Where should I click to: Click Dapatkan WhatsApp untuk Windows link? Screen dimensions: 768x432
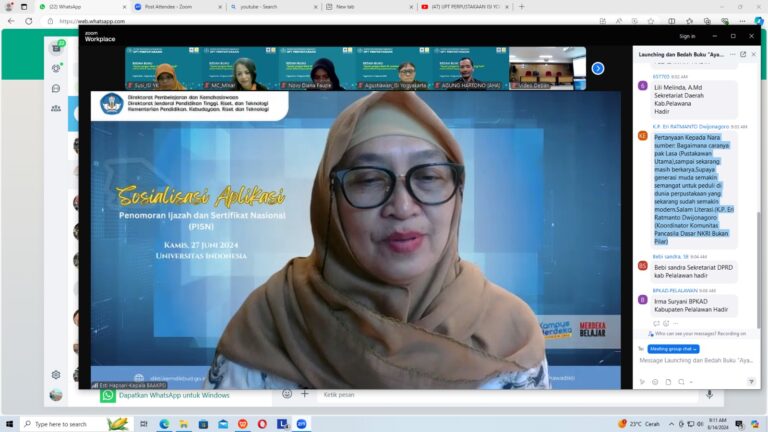point(173,395)
